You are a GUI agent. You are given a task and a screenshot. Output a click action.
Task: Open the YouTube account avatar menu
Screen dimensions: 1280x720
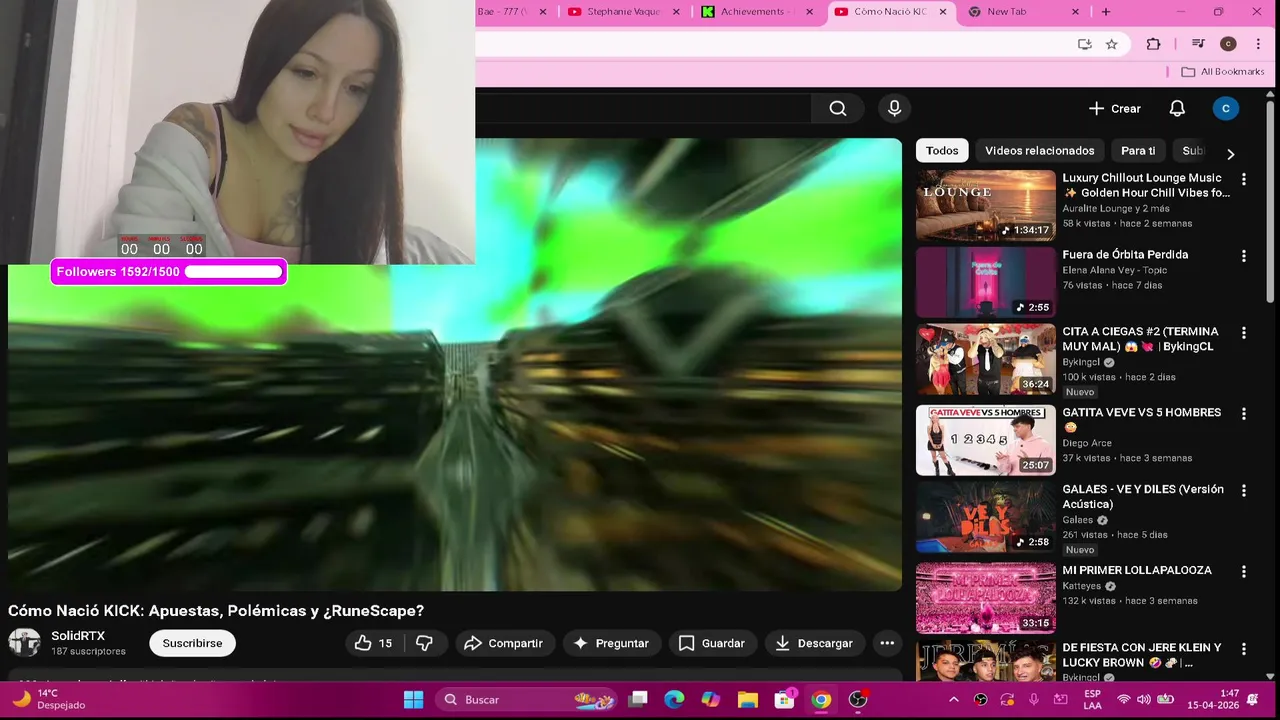pos(1225,108)
